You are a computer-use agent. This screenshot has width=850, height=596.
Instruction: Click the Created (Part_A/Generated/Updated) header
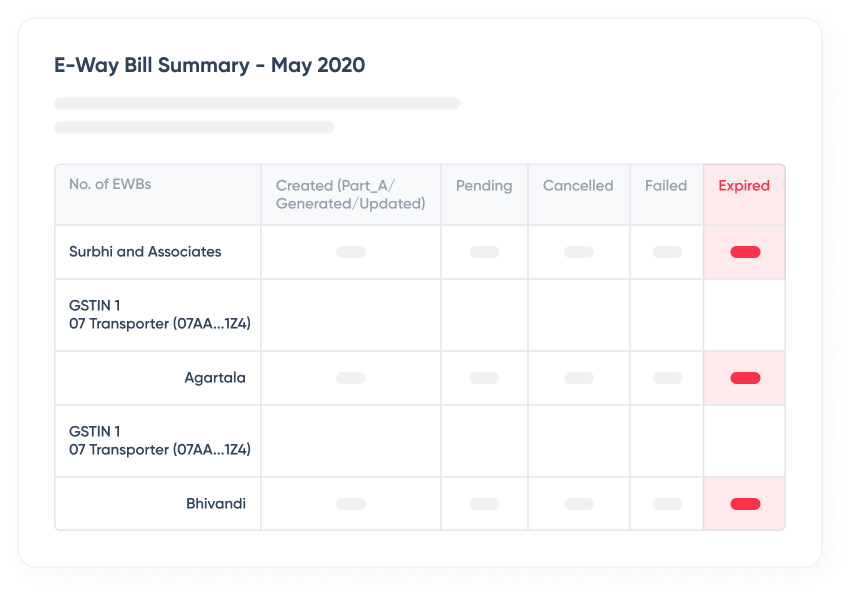(x=350, y=194)
